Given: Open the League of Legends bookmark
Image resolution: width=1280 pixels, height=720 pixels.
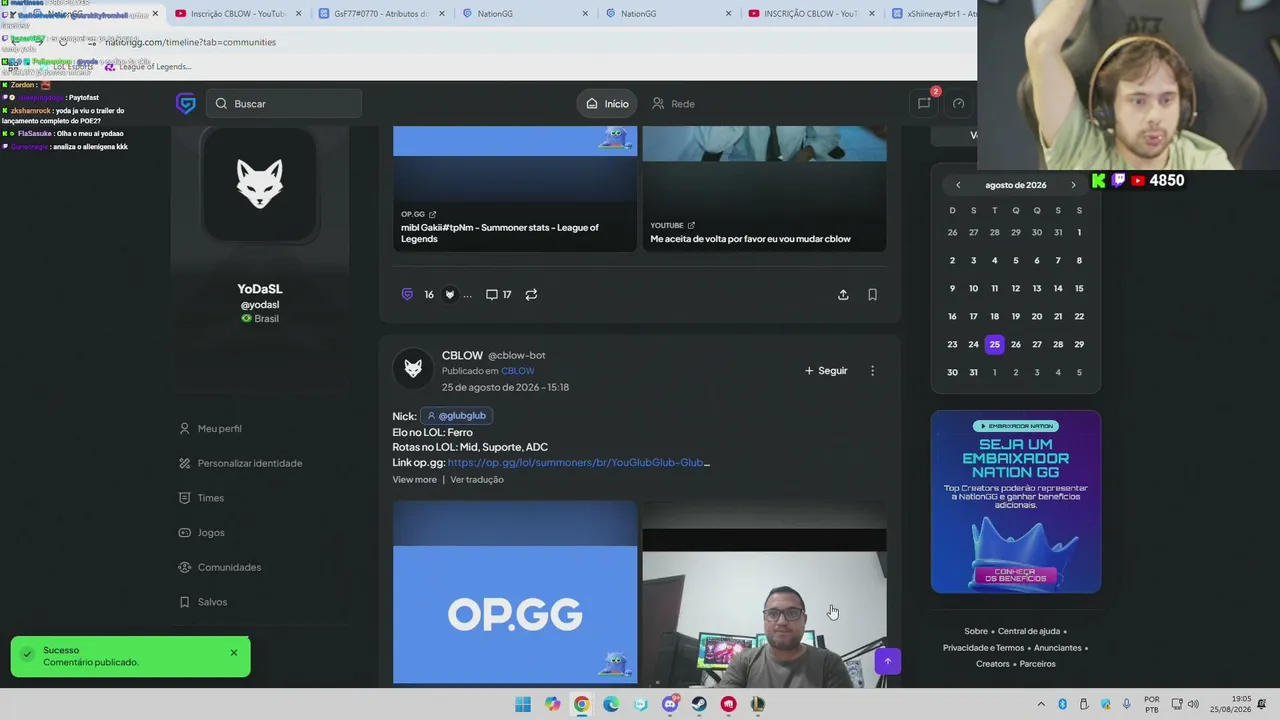Looking at the screenshot, I should pos(147,67).
